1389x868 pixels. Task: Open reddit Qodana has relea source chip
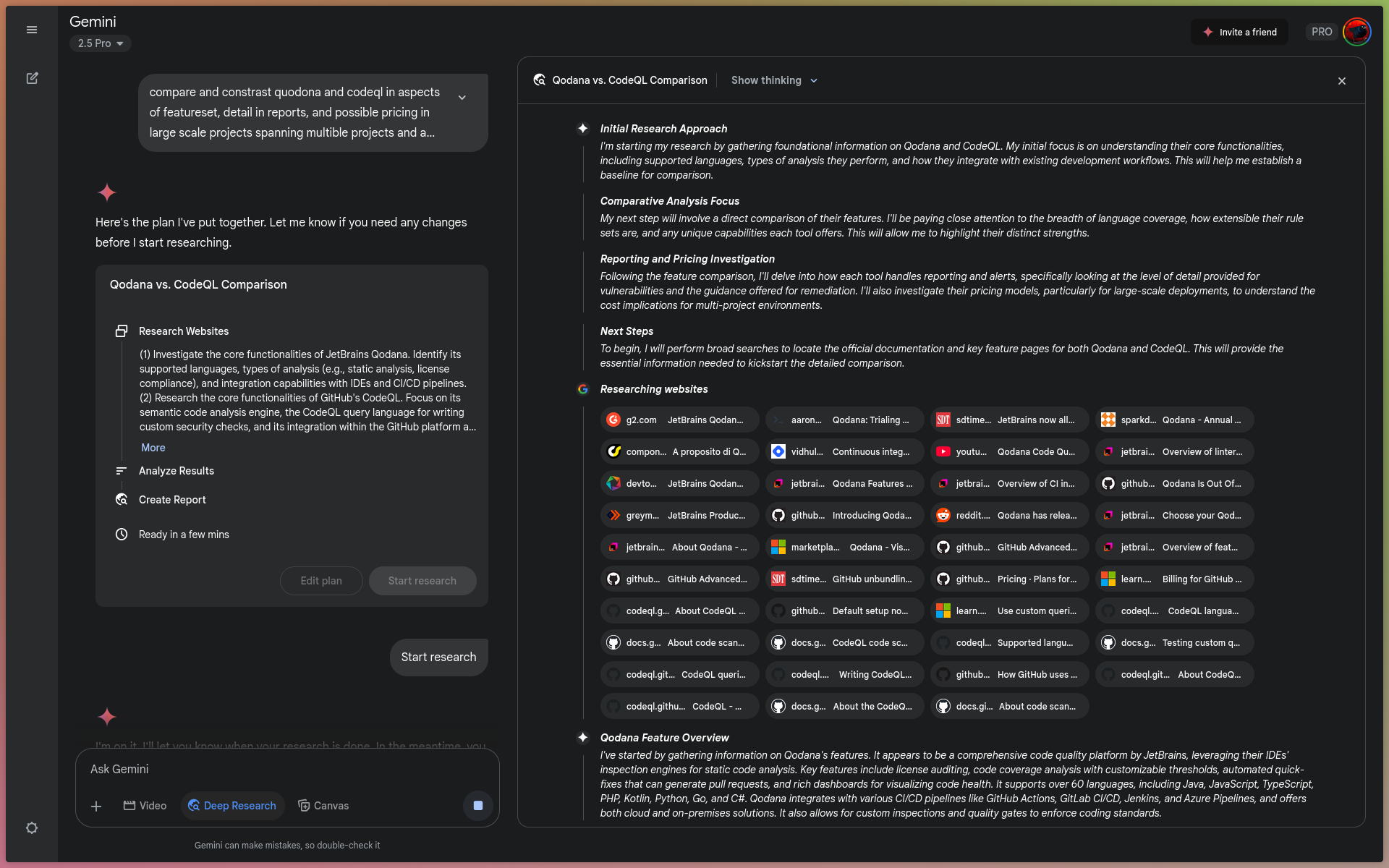click(x=1009, y=516)
